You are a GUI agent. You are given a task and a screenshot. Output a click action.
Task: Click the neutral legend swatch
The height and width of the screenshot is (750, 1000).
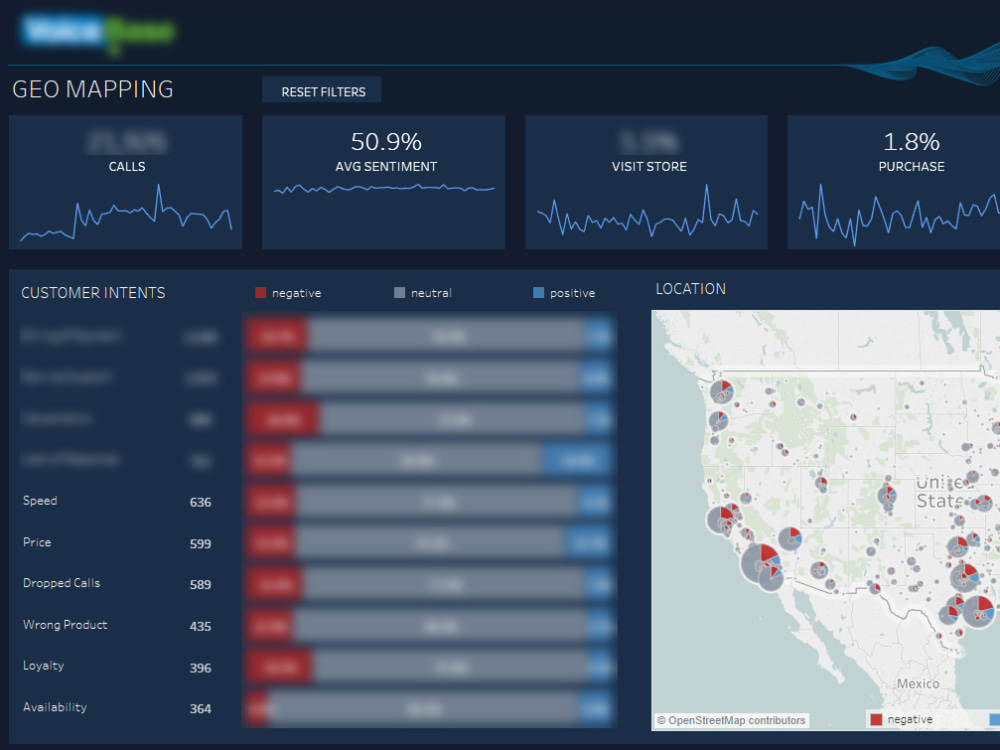click(398, 292)
